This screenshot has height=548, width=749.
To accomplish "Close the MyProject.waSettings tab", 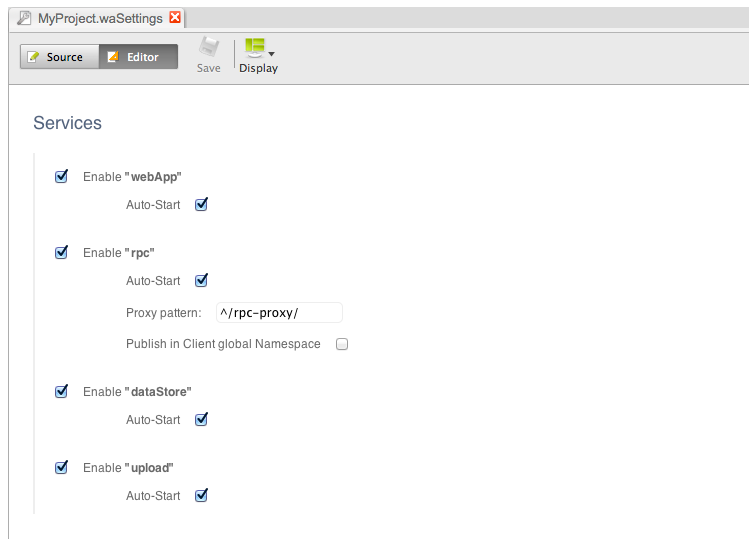I will 176,18.
